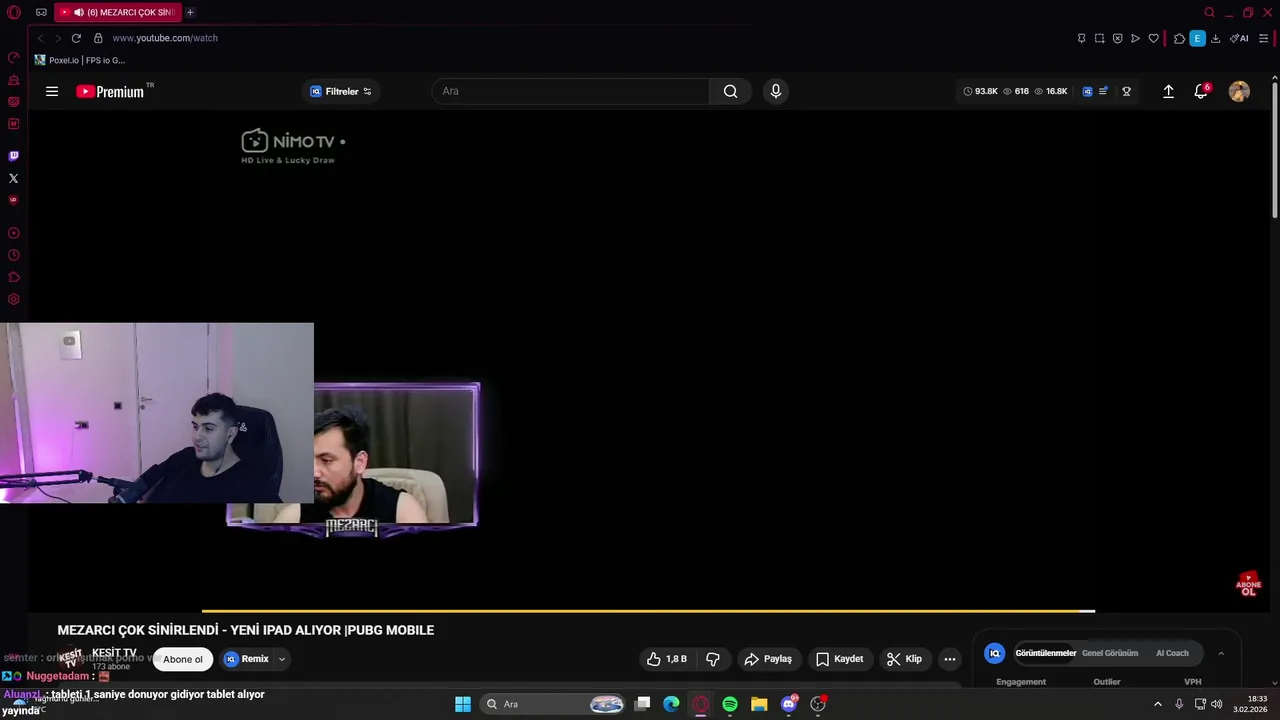Open YouTube guide hamburger menu
The height and width of the screenshot is (720, 1280).
pos(52,91)
